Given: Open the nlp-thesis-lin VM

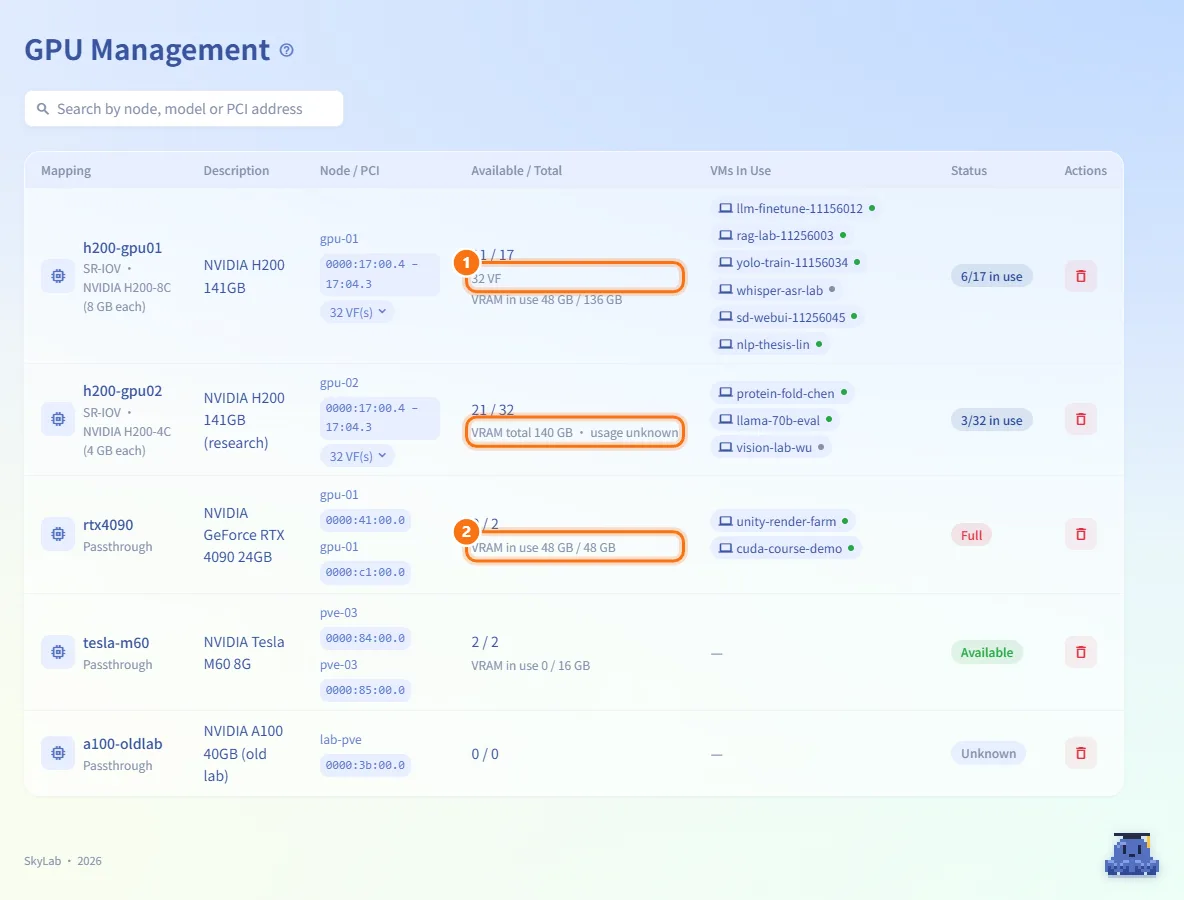Looking at the screenshot, I should [770, 344].
